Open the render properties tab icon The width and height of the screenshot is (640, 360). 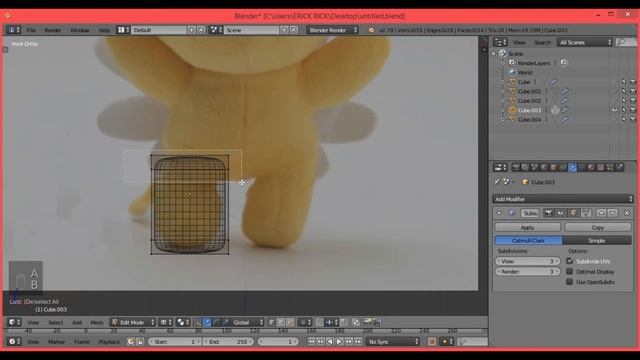tap(516, 167)
